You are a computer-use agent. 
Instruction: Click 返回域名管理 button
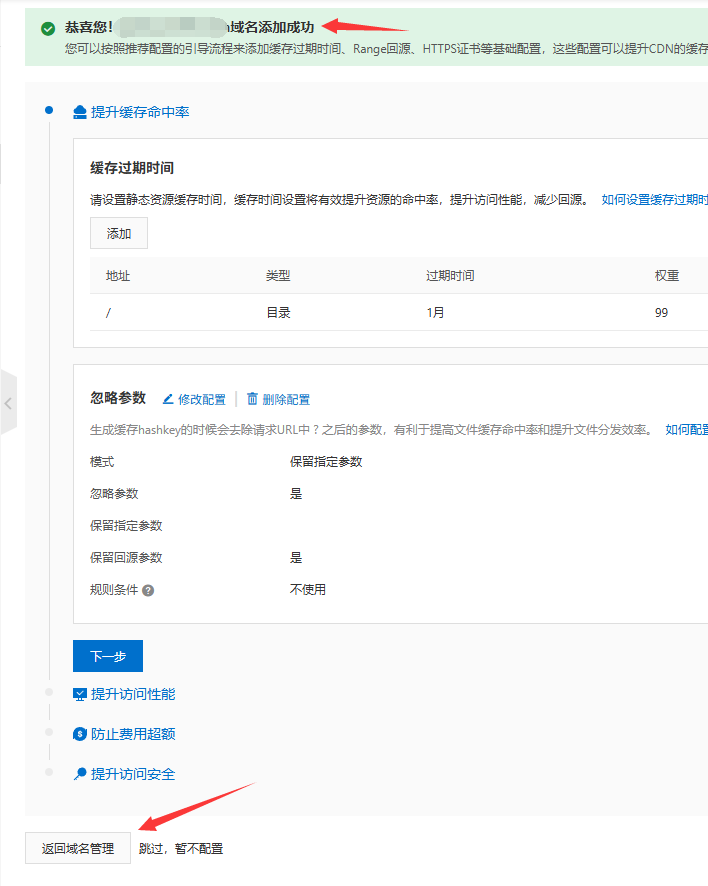coord(78,849)
